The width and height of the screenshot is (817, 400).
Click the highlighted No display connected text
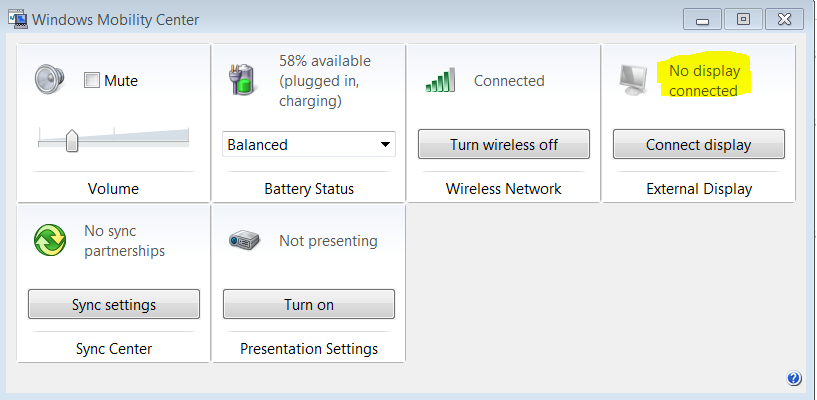point(704,81)
